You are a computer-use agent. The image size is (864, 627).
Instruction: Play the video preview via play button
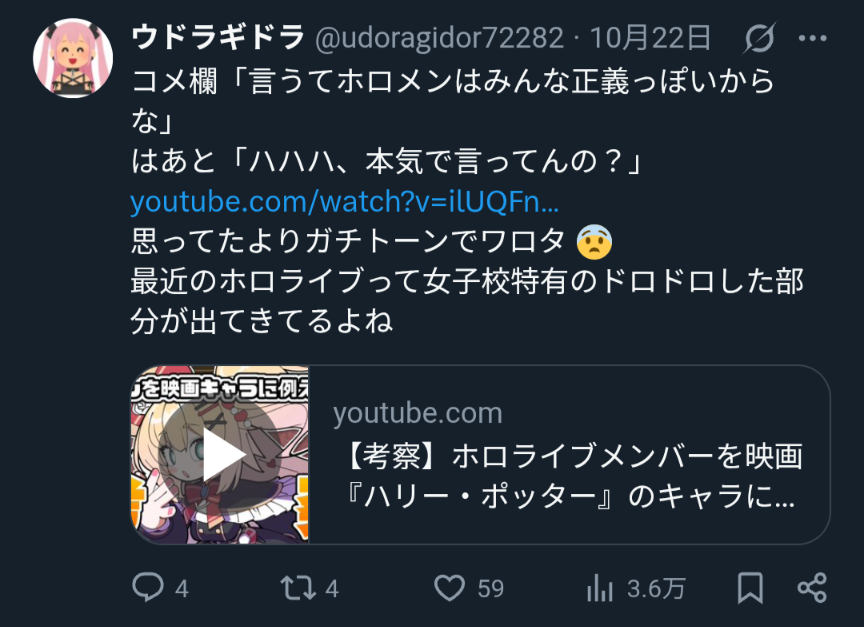pos(220,455)
